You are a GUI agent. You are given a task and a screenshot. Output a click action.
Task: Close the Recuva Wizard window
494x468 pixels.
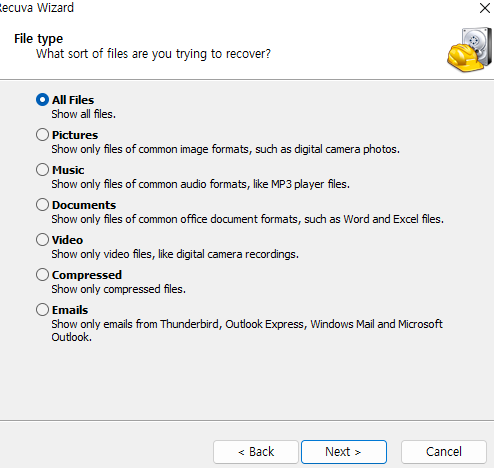[x=485, y=8]
